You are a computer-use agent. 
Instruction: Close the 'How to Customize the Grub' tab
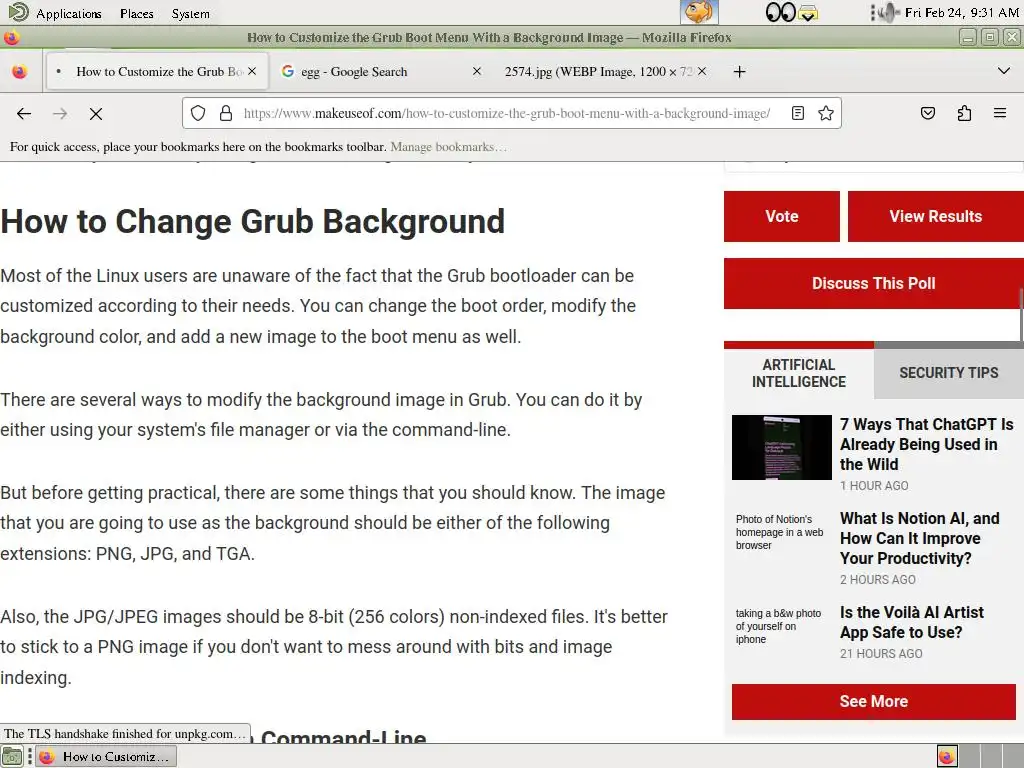click(x=252, y=71)
